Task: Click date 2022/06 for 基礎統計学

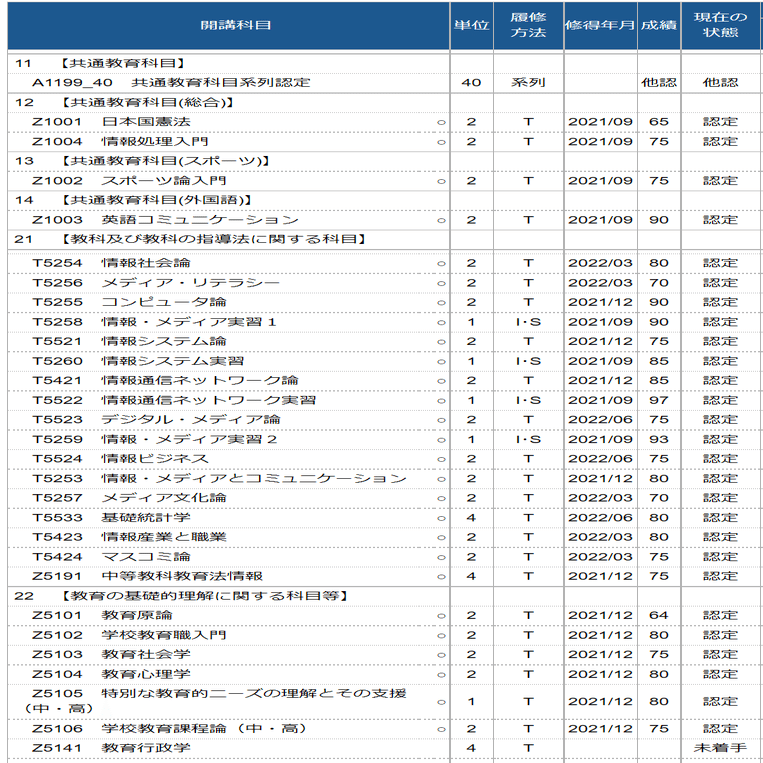Action: 600,518
